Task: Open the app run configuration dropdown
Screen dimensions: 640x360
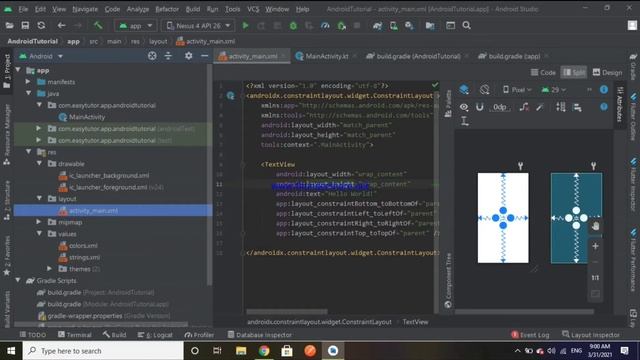Action: point(136,26)
